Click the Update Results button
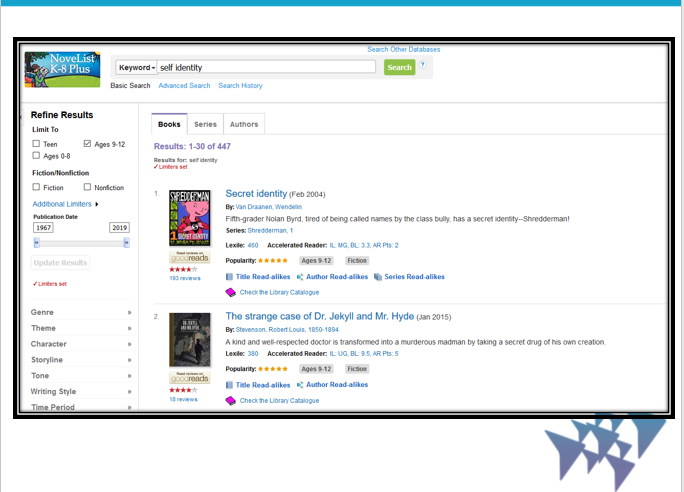The image size is (684, 492). [x=60, y=263]
